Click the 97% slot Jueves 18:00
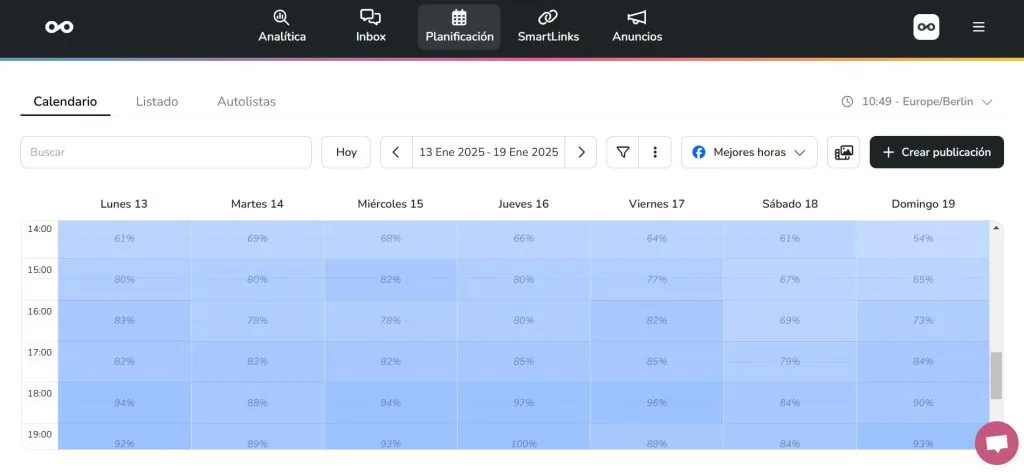1024x472 pixels. 524,403
